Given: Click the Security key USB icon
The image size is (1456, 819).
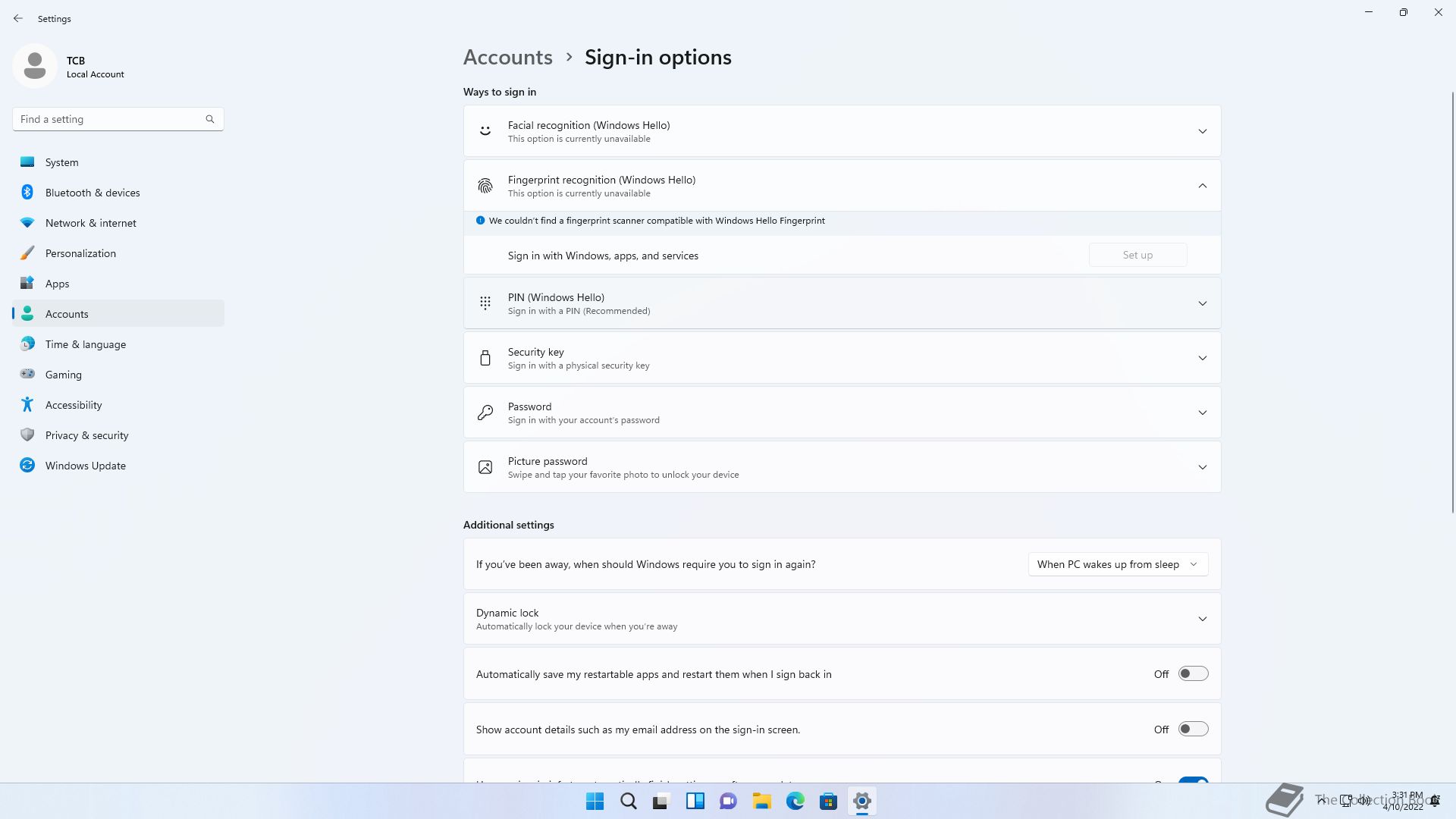Looking at the screenshot, I should [x=485, y=358].
